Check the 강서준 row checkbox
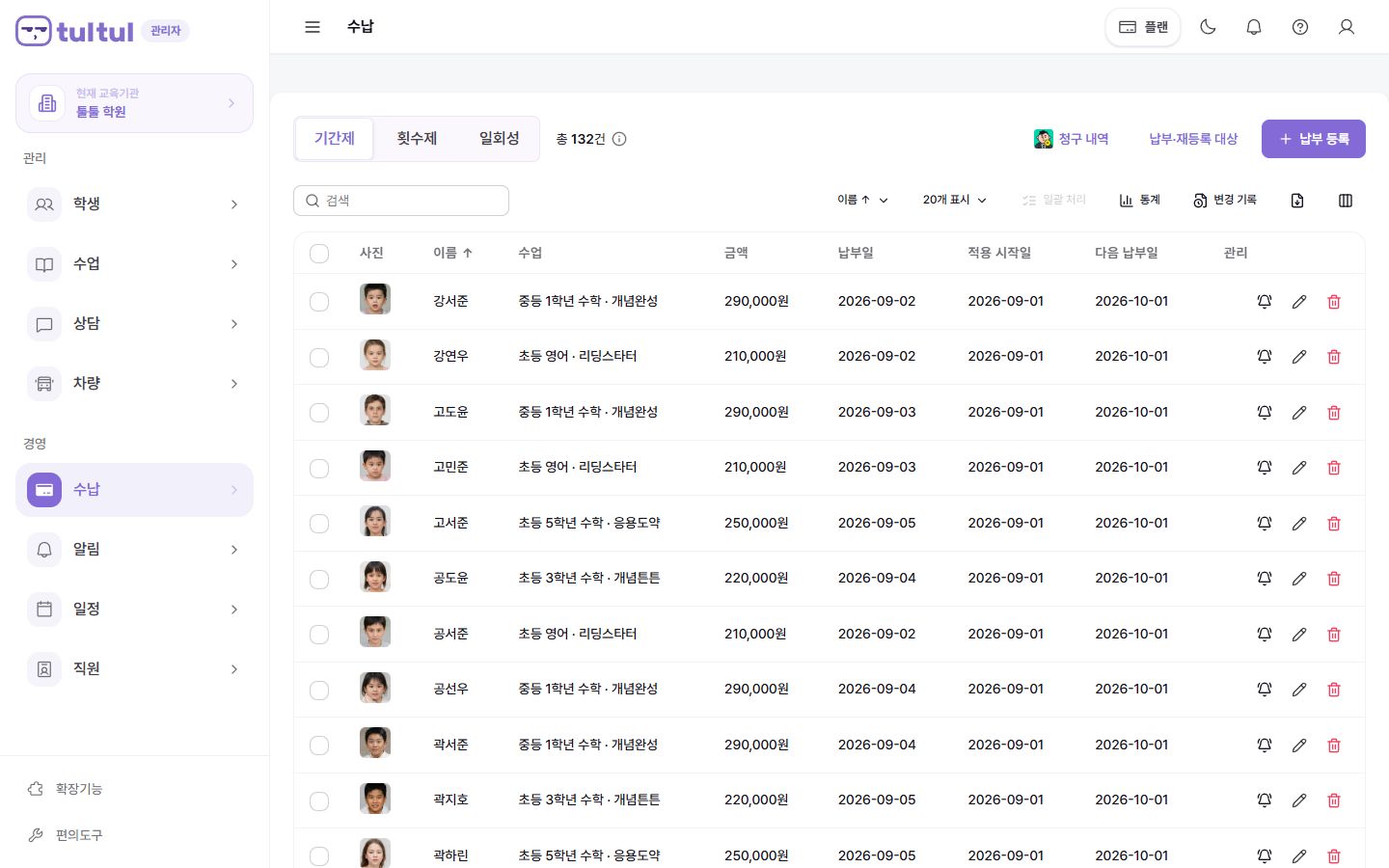 tap(319, 302)
